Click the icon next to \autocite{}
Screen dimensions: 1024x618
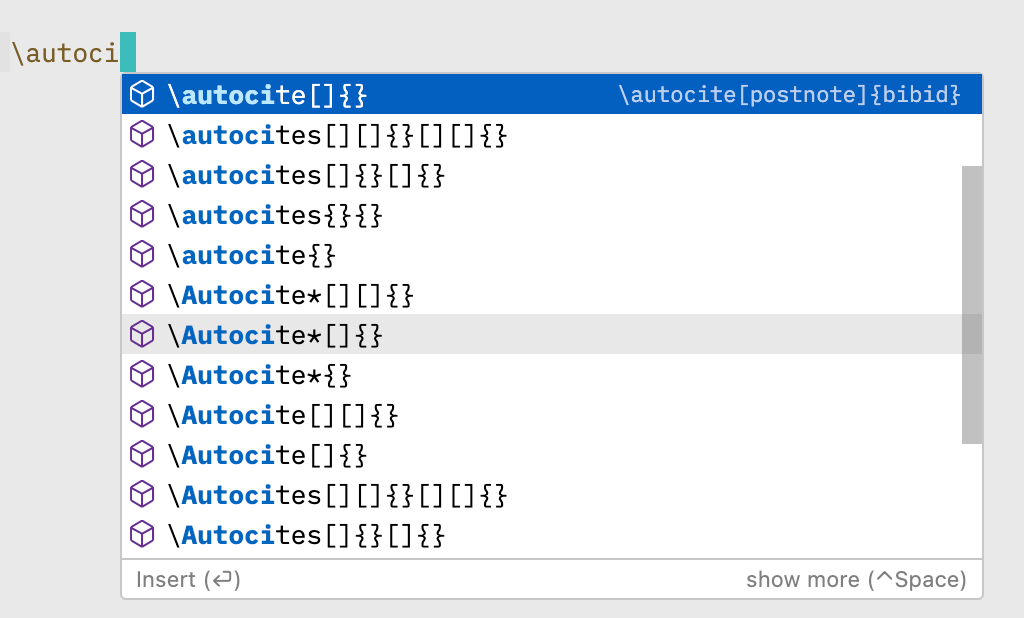point(141,254)
